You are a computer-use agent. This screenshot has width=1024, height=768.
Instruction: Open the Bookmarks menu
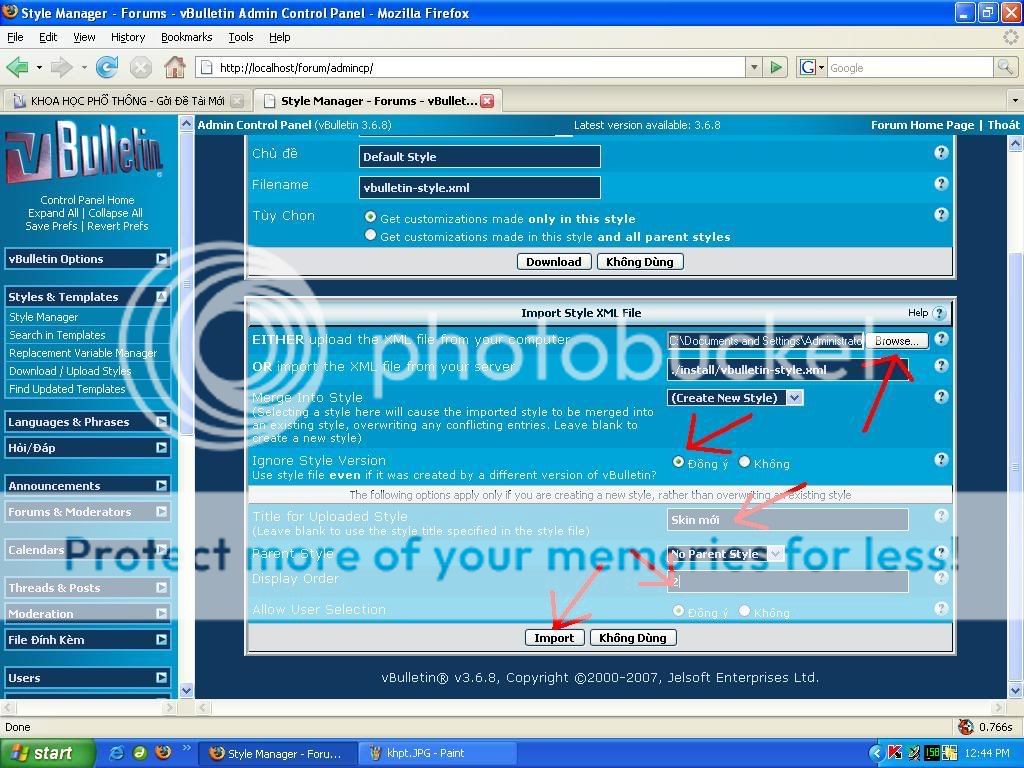[186, 37]
